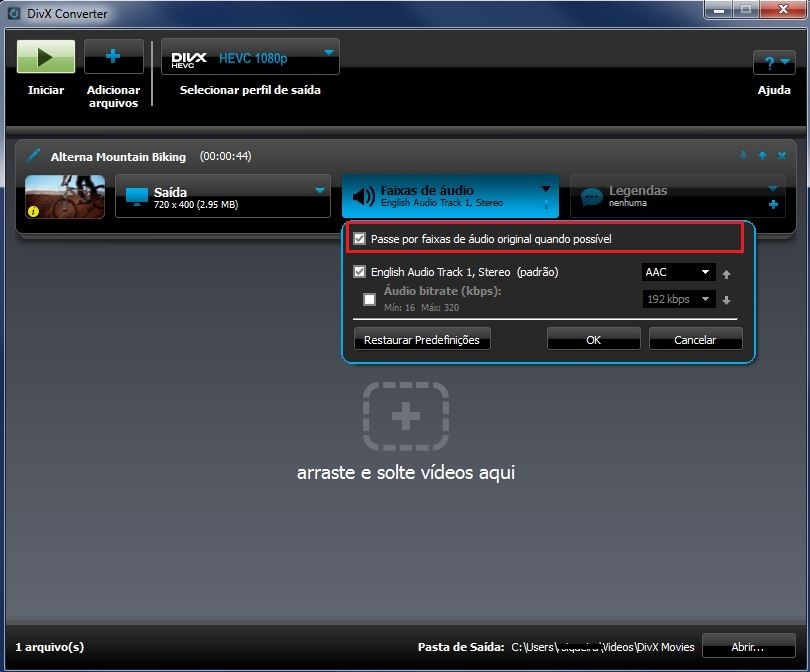Open the Ajuda help menu

773,63
